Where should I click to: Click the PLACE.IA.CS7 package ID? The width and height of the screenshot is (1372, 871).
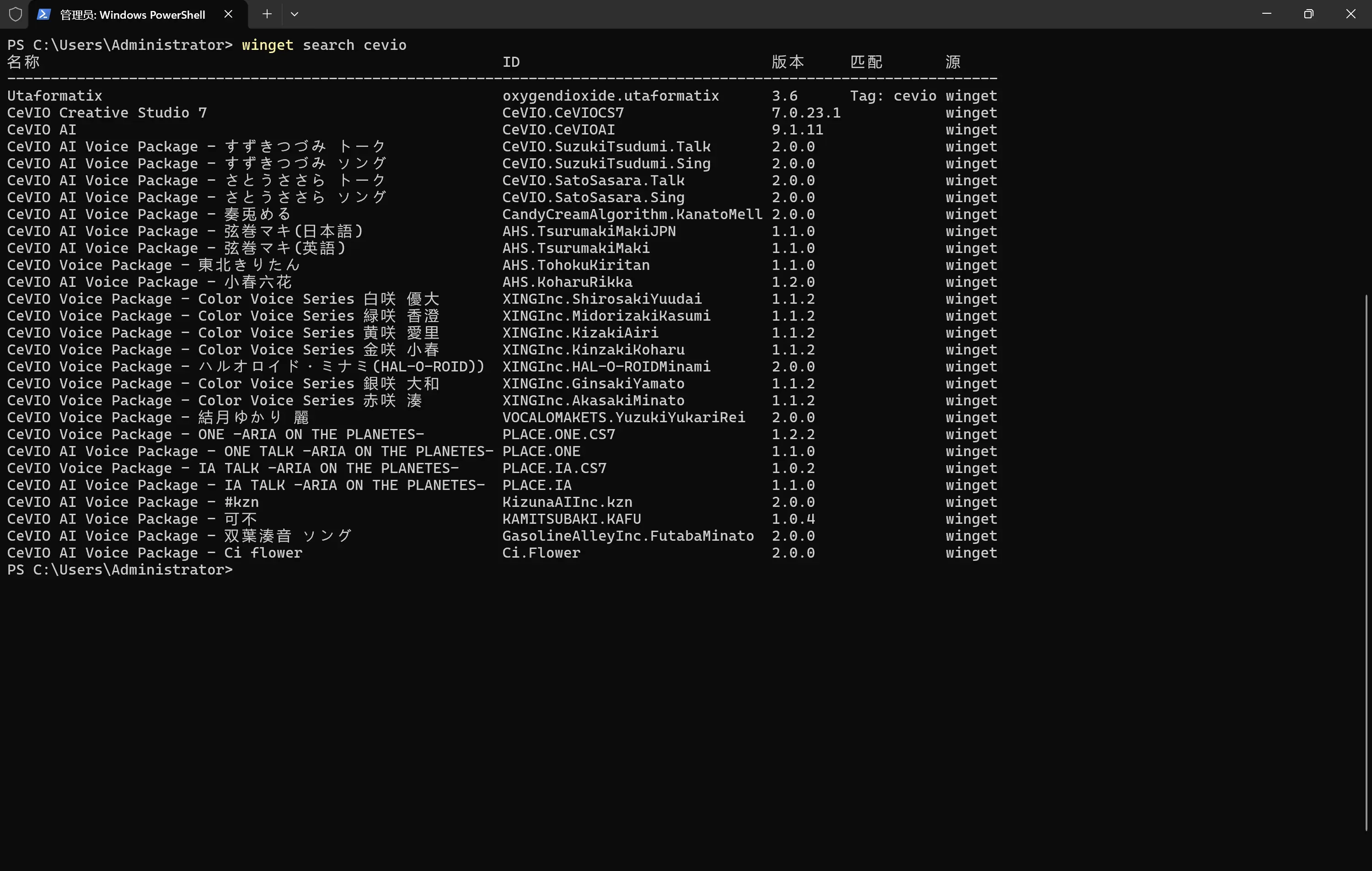click(554, 468)
